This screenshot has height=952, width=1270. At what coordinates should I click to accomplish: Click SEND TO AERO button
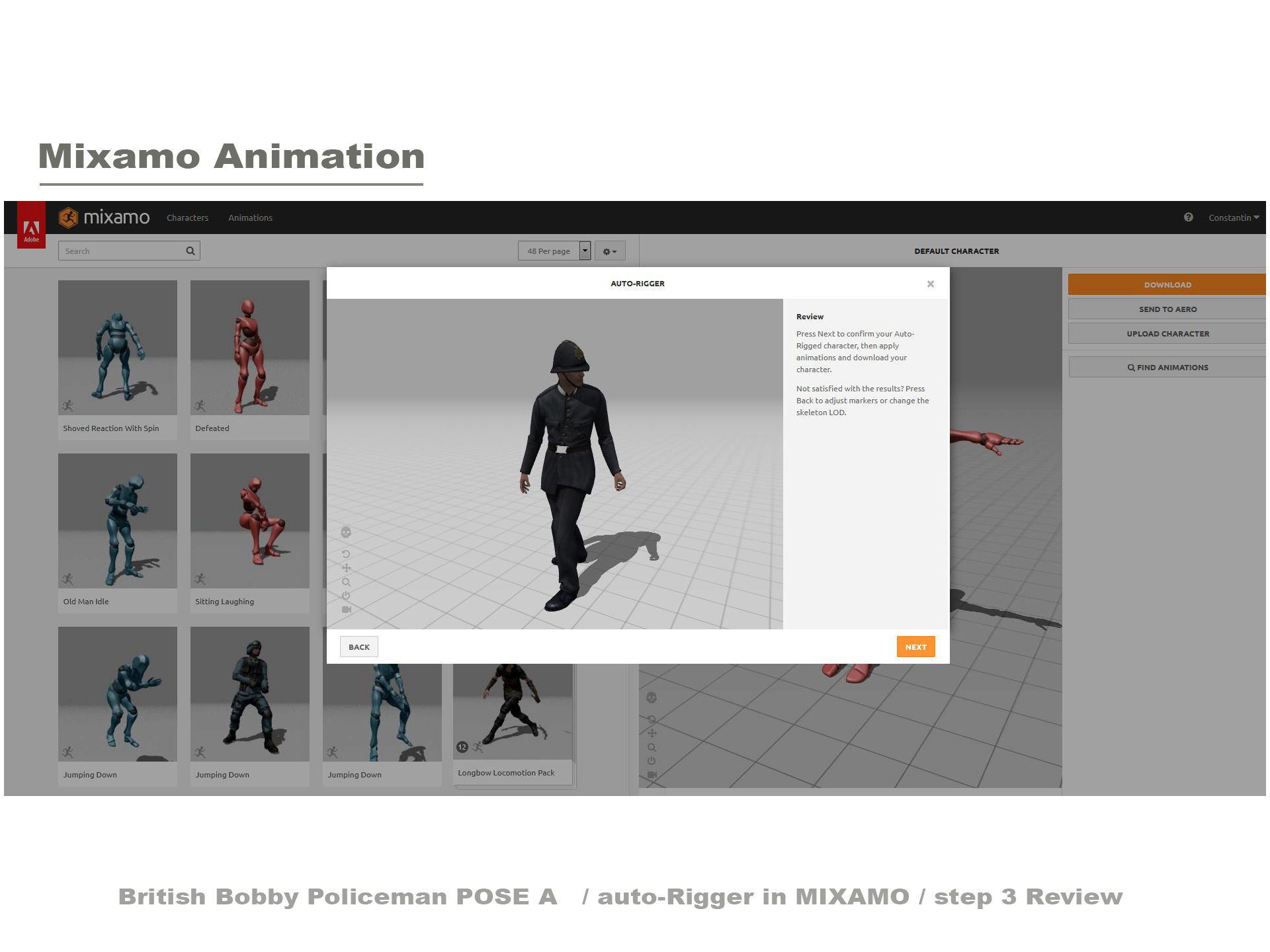[x=1167, y=309]
